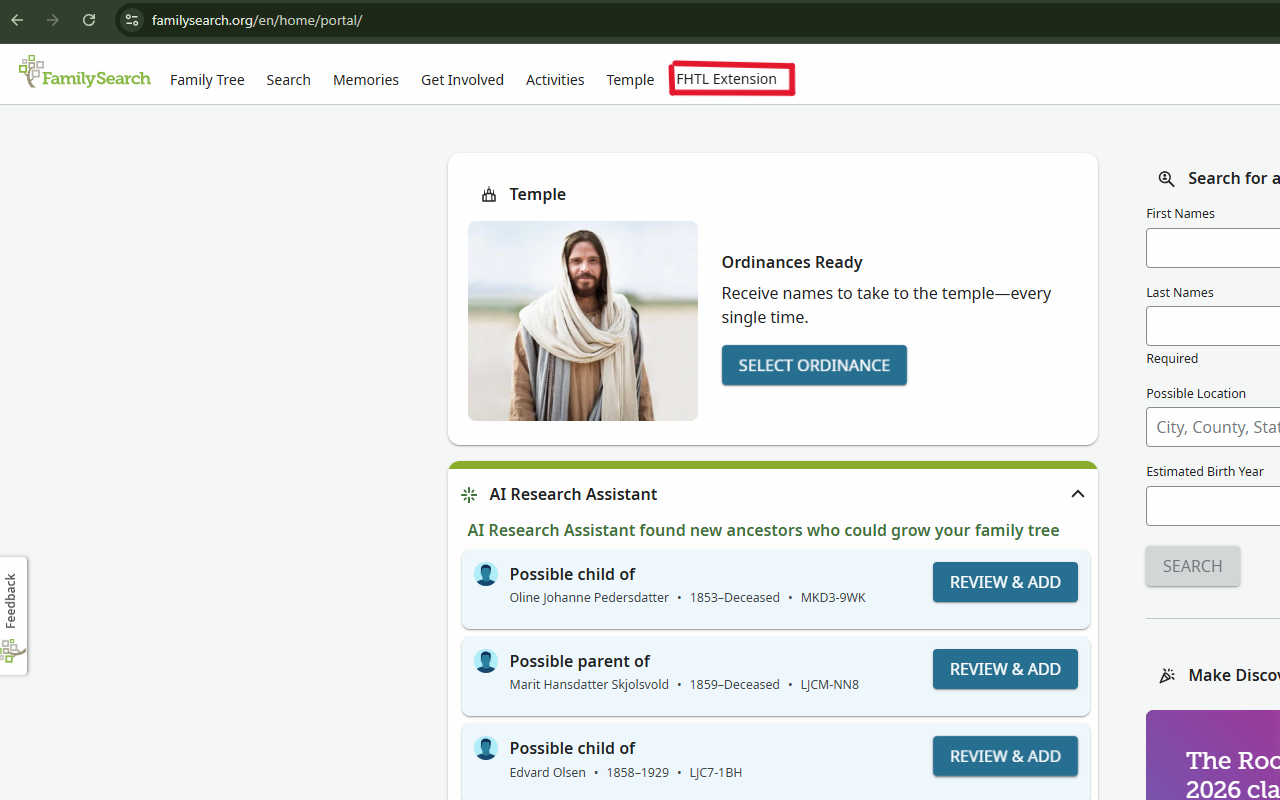Click the browser address bar URL
Viewport: 1280px width, 800px height.
pyautogui.click(x=257, y=20)
